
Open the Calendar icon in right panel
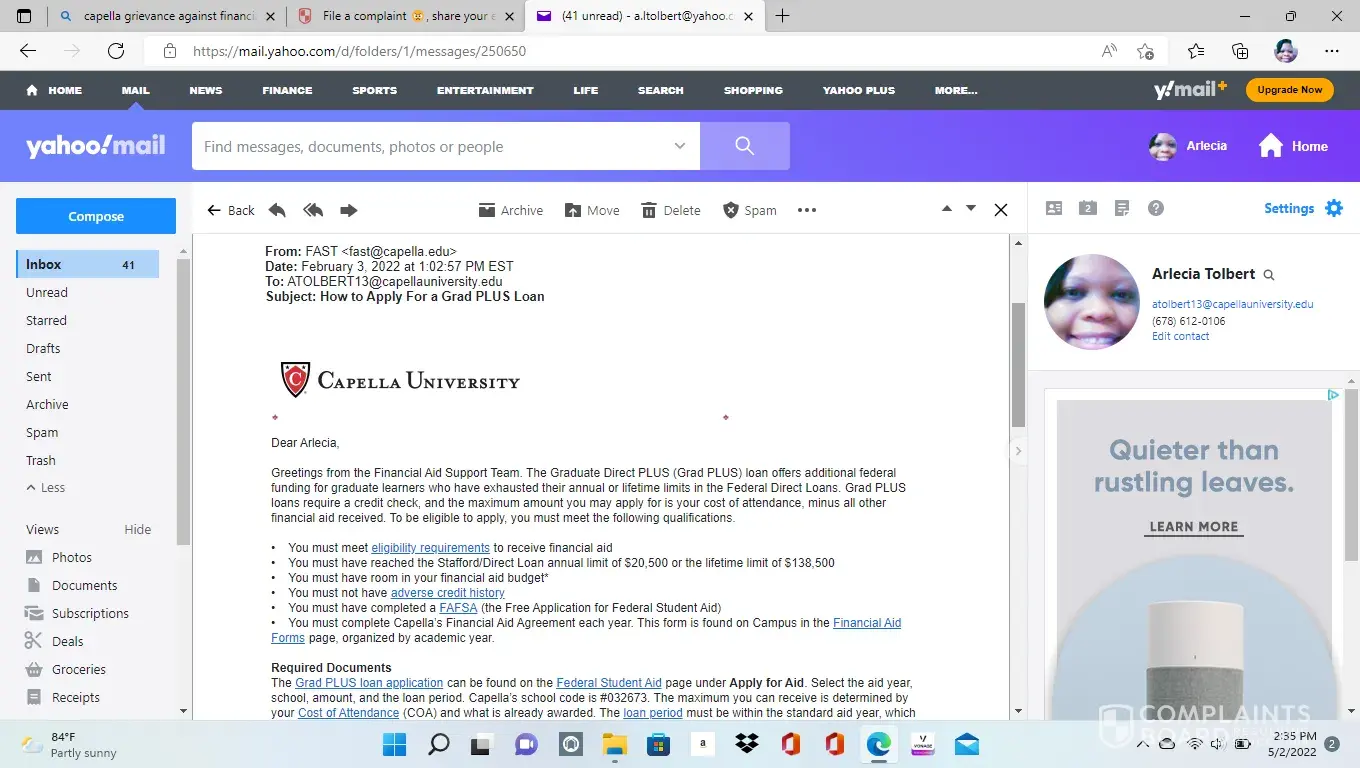click(1088, 208)
